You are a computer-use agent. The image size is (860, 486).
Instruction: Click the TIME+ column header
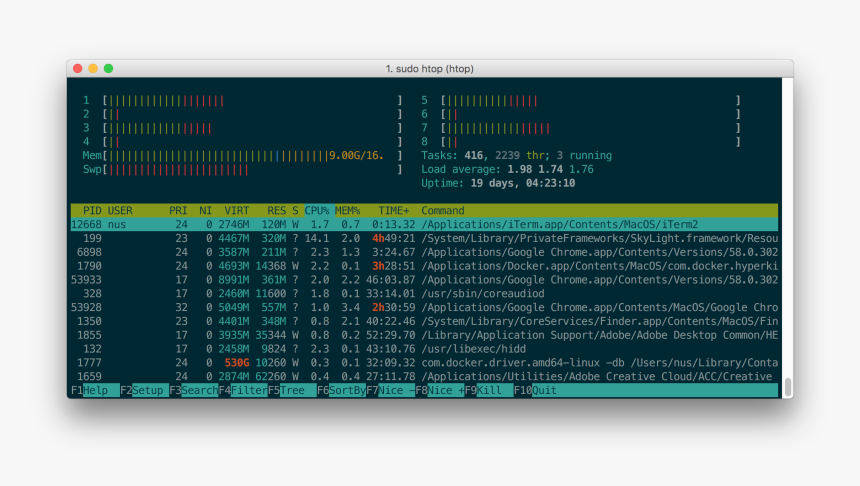[393, 211]
